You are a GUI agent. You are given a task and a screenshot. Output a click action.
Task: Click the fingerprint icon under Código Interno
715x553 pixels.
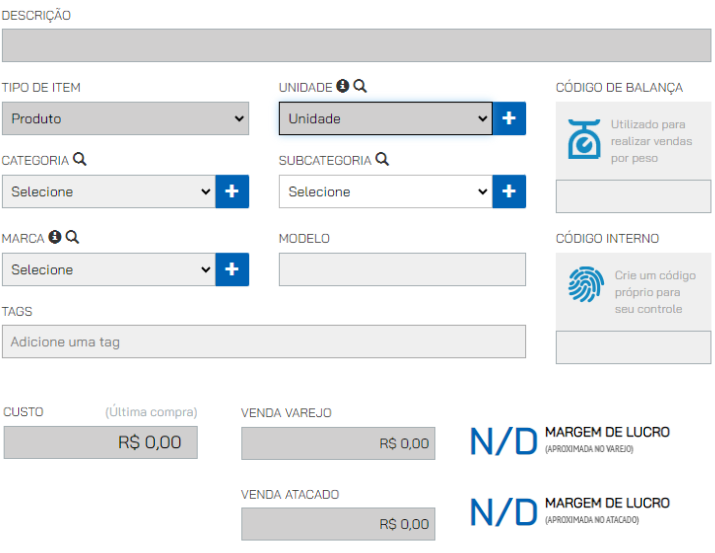(x=586, y=284)
